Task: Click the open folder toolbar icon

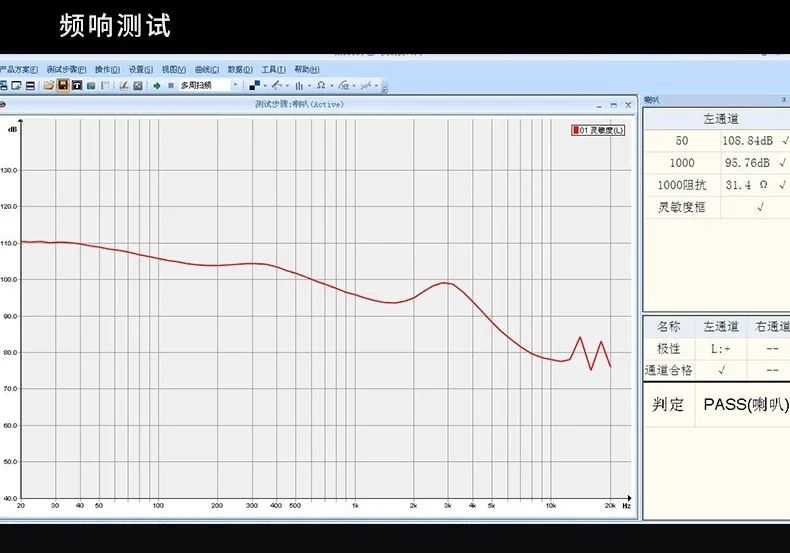Action: [x=49, y=86]
